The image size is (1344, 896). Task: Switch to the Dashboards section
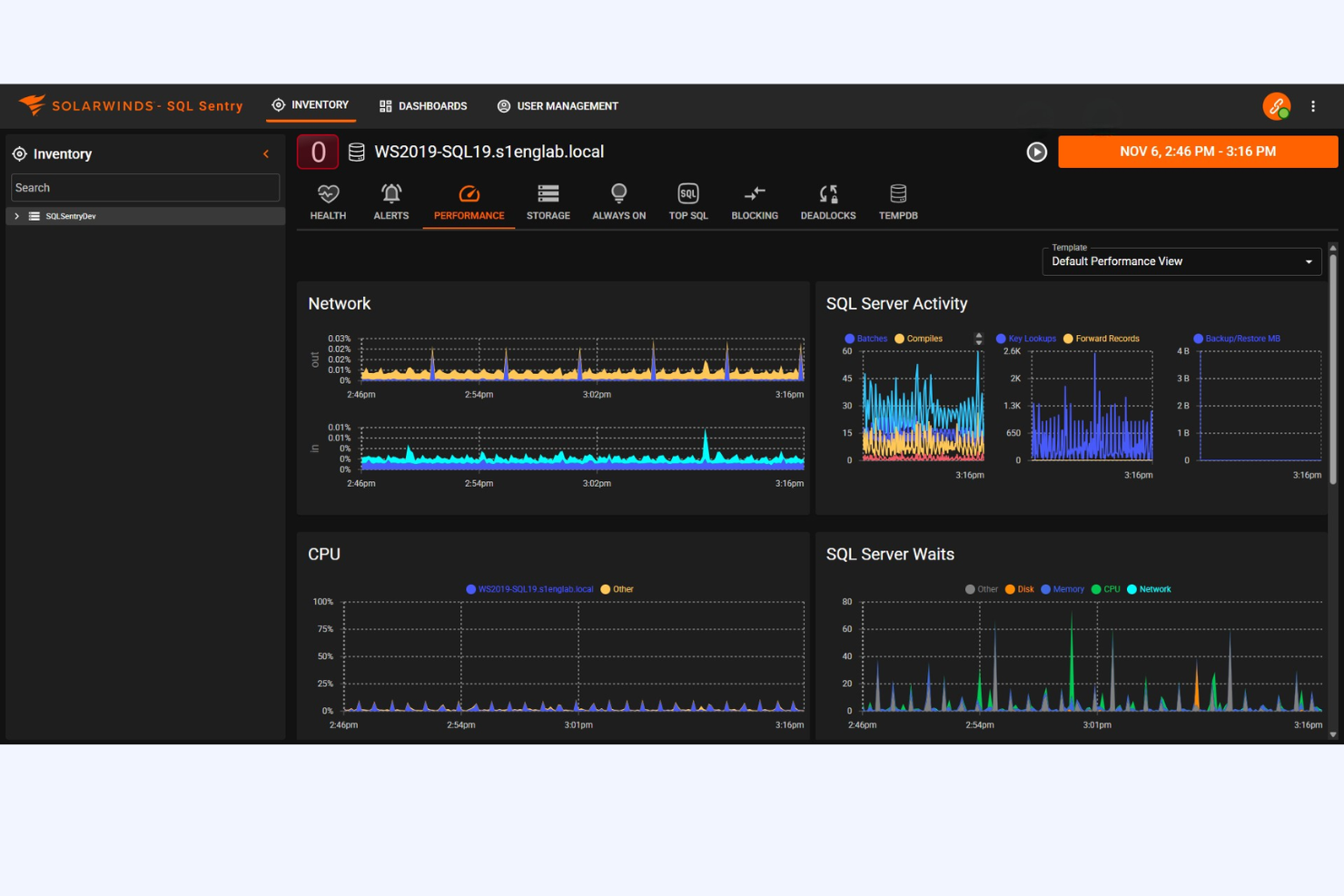423,105
